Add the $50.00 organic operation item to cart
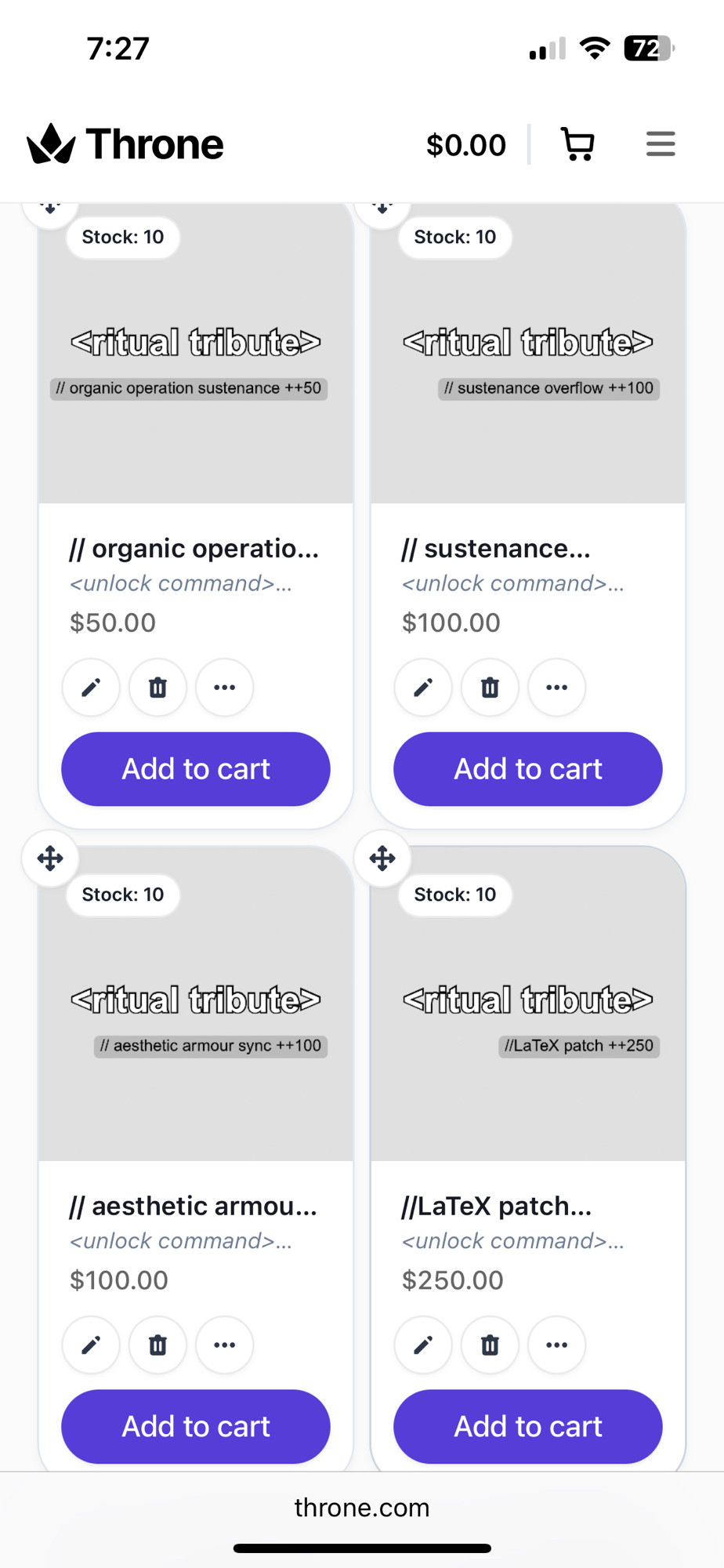The width and height of the screenshot is (724, 1568). tap(196, 769)
